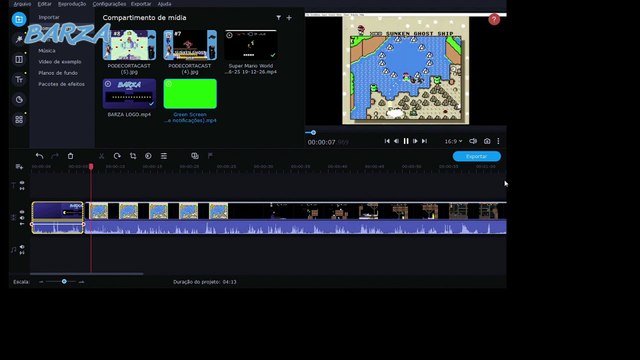The height and width of the screenshot is (360, 640).
Task: Open the 16:9 aspect ratio dropdown
Action: pos(453,141)
